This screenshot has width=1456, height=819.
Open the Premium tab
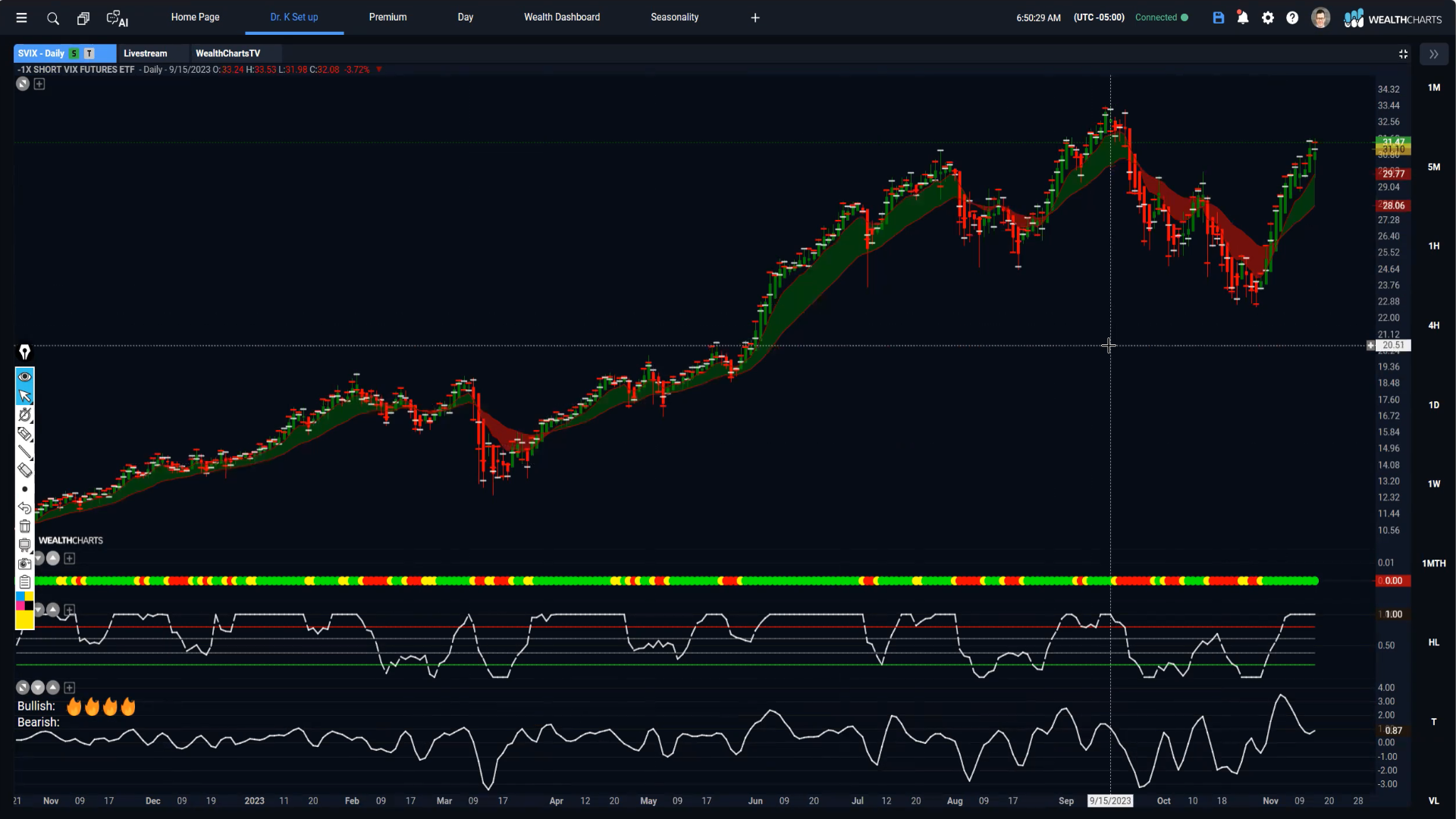pyautogui.click(x=388, y=17)
